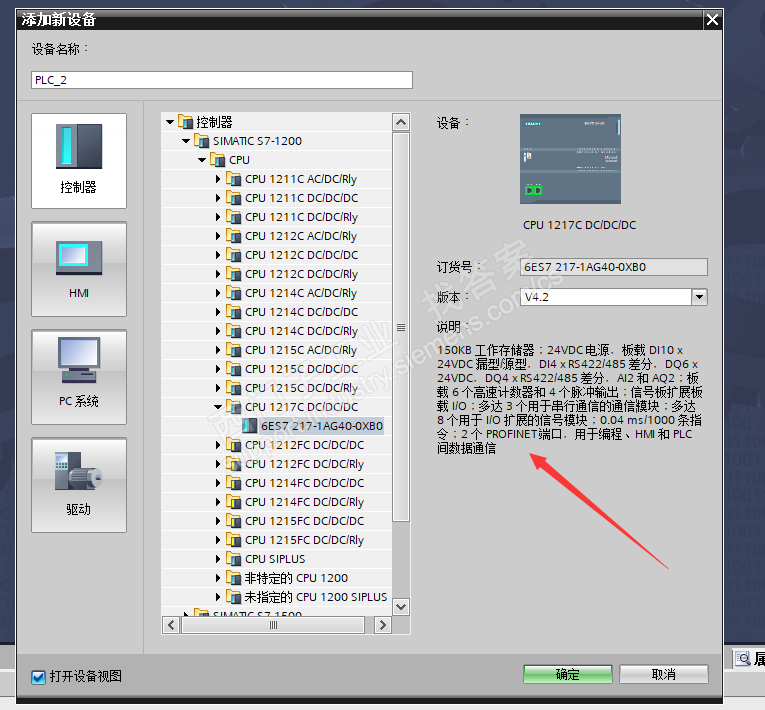Screen dimensions: 765x710
Task: Click the 订货号 order number field
Action: tap(614, 267)
